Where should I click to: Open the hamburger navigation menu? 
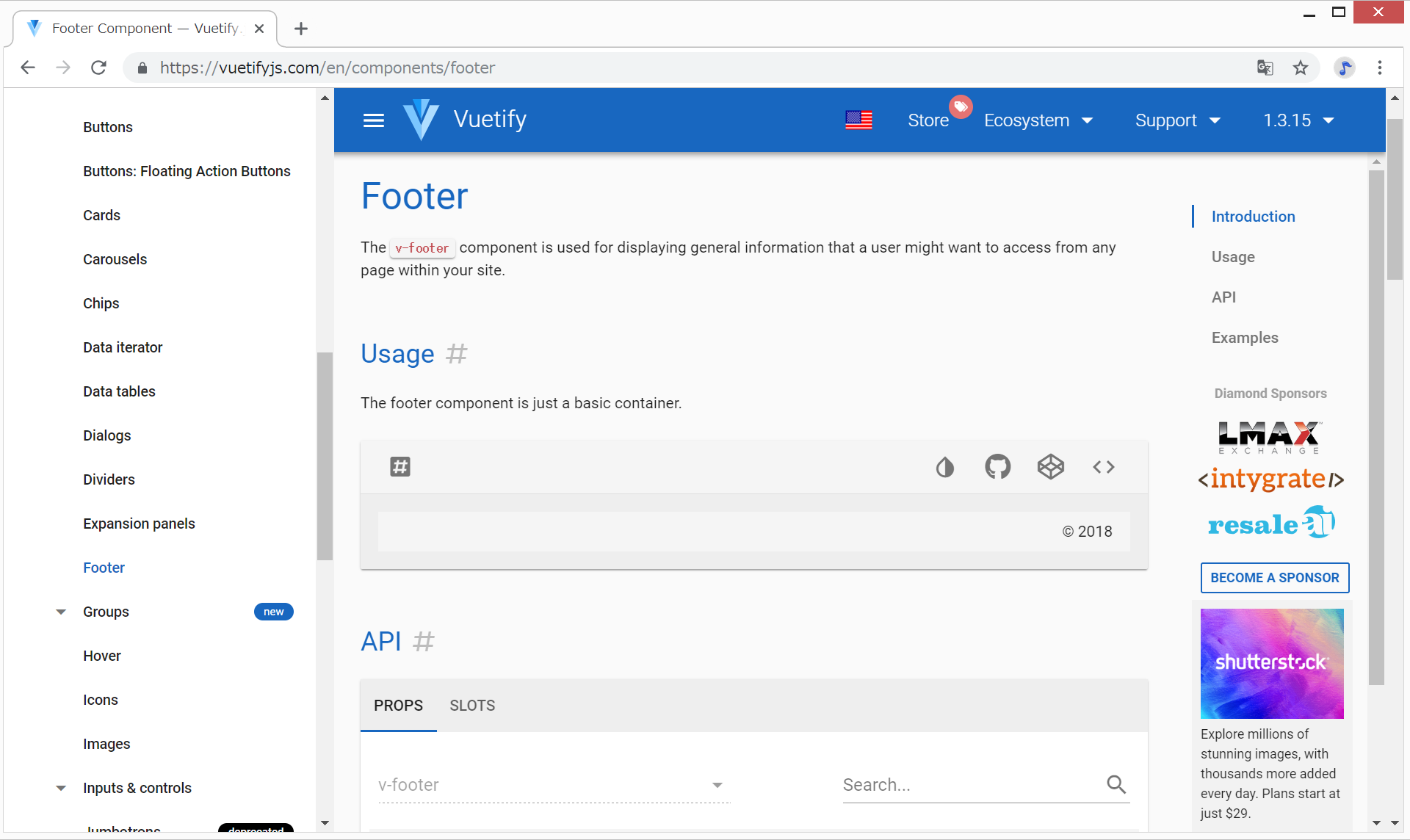tap(374, 120)
